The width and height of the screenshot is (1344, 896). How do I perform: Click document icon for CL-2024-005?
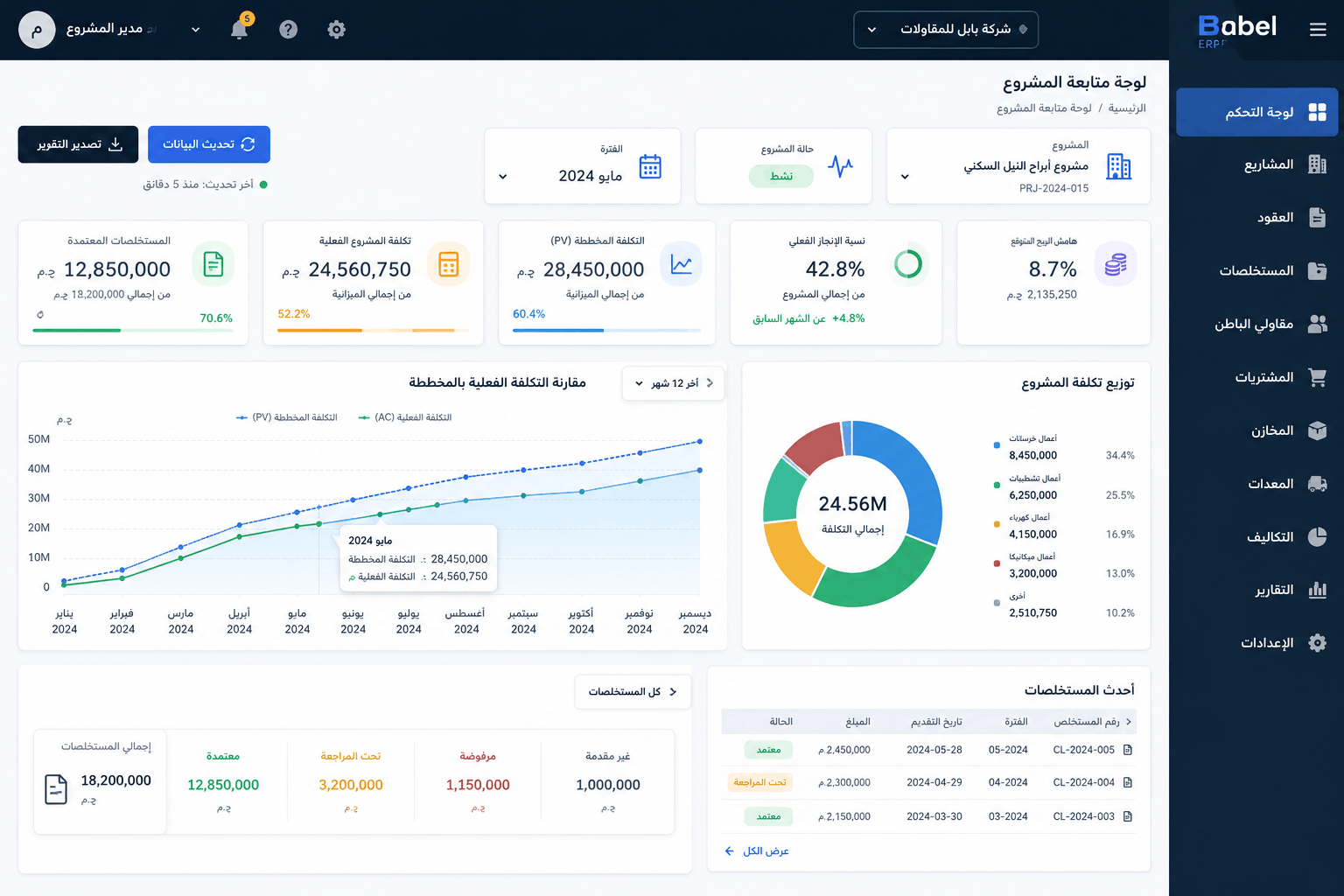(1128, 750)
